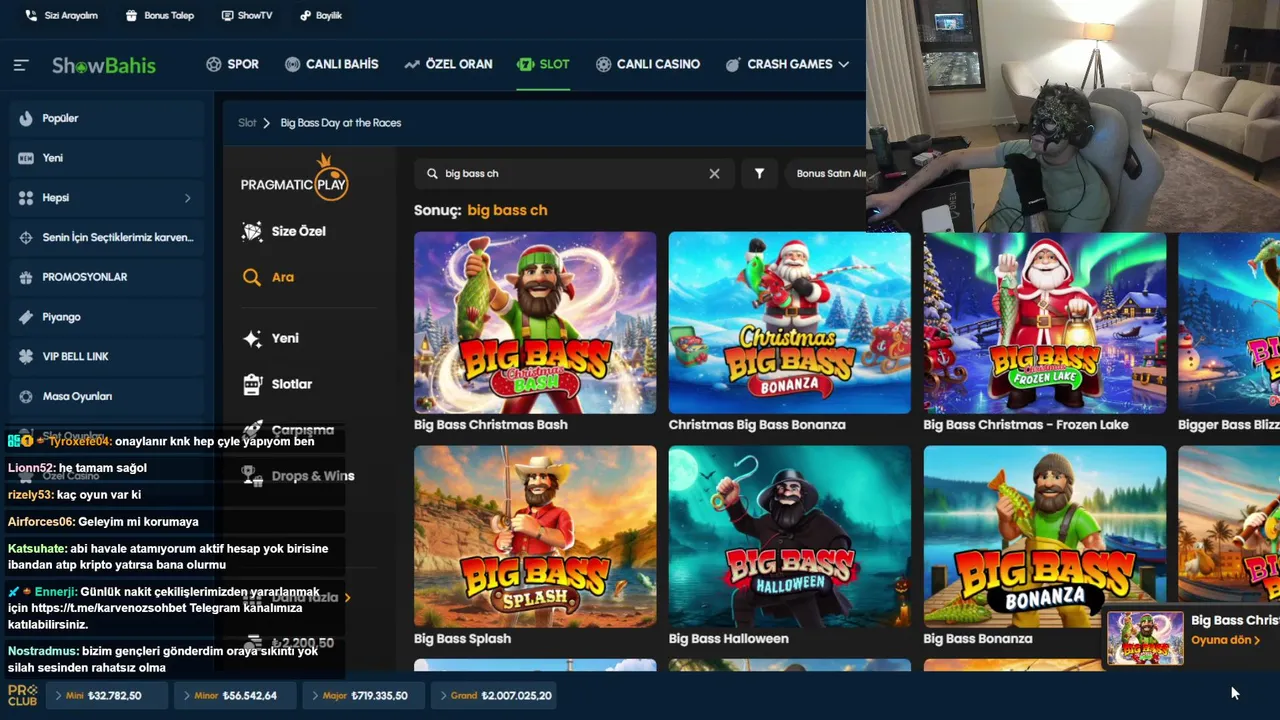This screenshot has height=720, width=1280.
Task: Open Piyango in the sidebar
Action: [106, 317]
